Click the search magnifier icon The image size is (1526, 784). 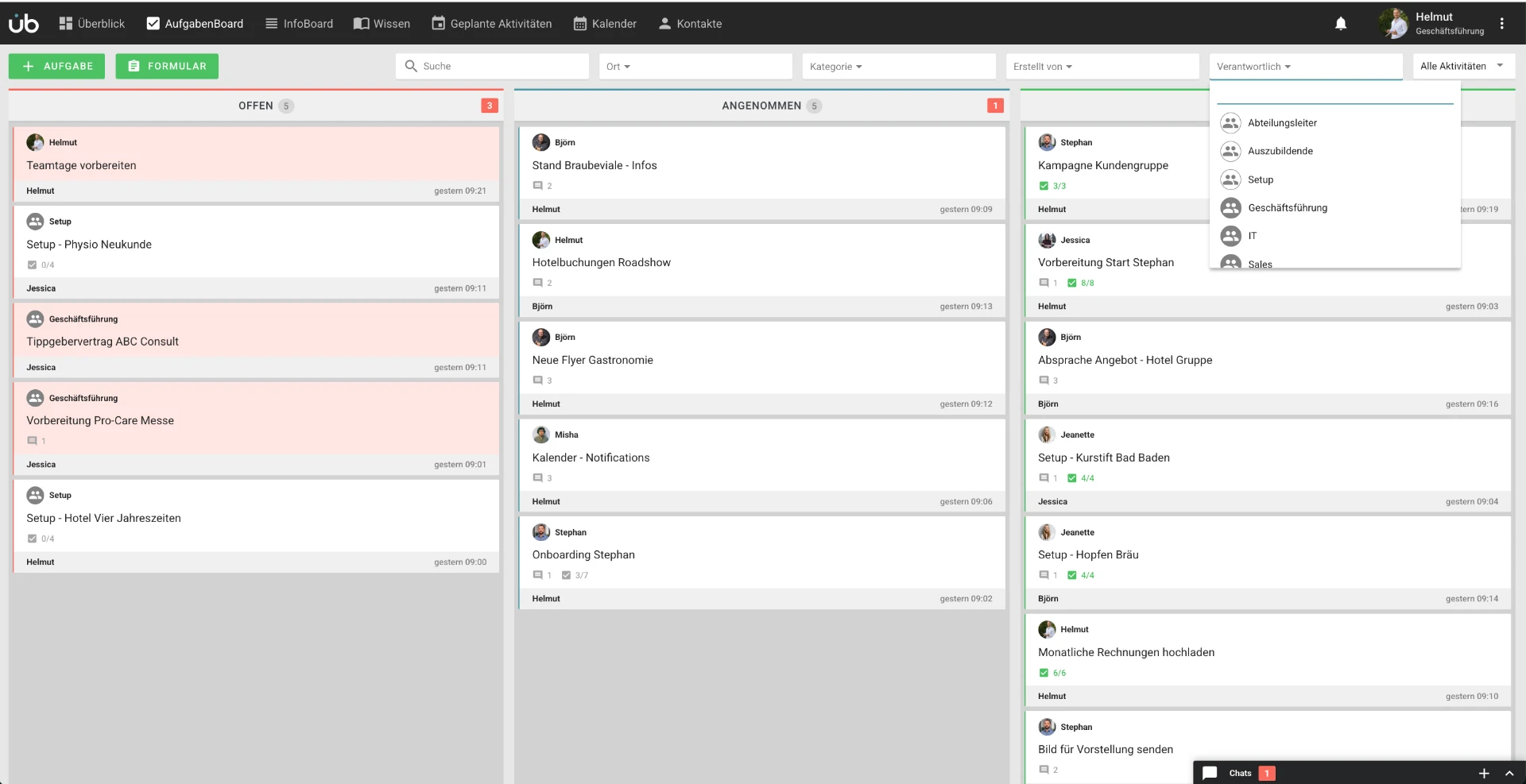(x=411, y=66)
